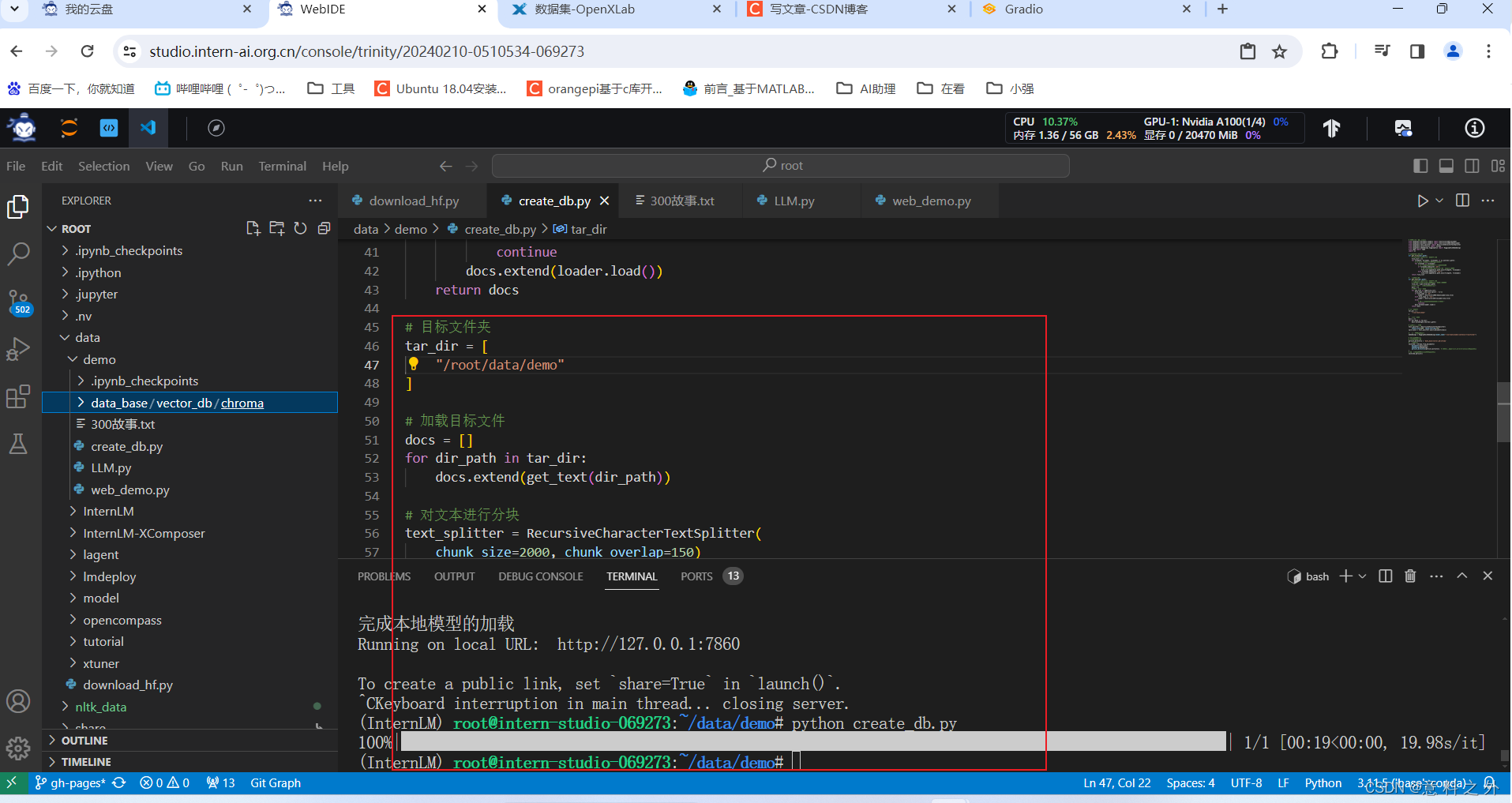Expand the InternLM-XComposer folder
Viewport: 1512px width, 803px height.
click(189, 533)
